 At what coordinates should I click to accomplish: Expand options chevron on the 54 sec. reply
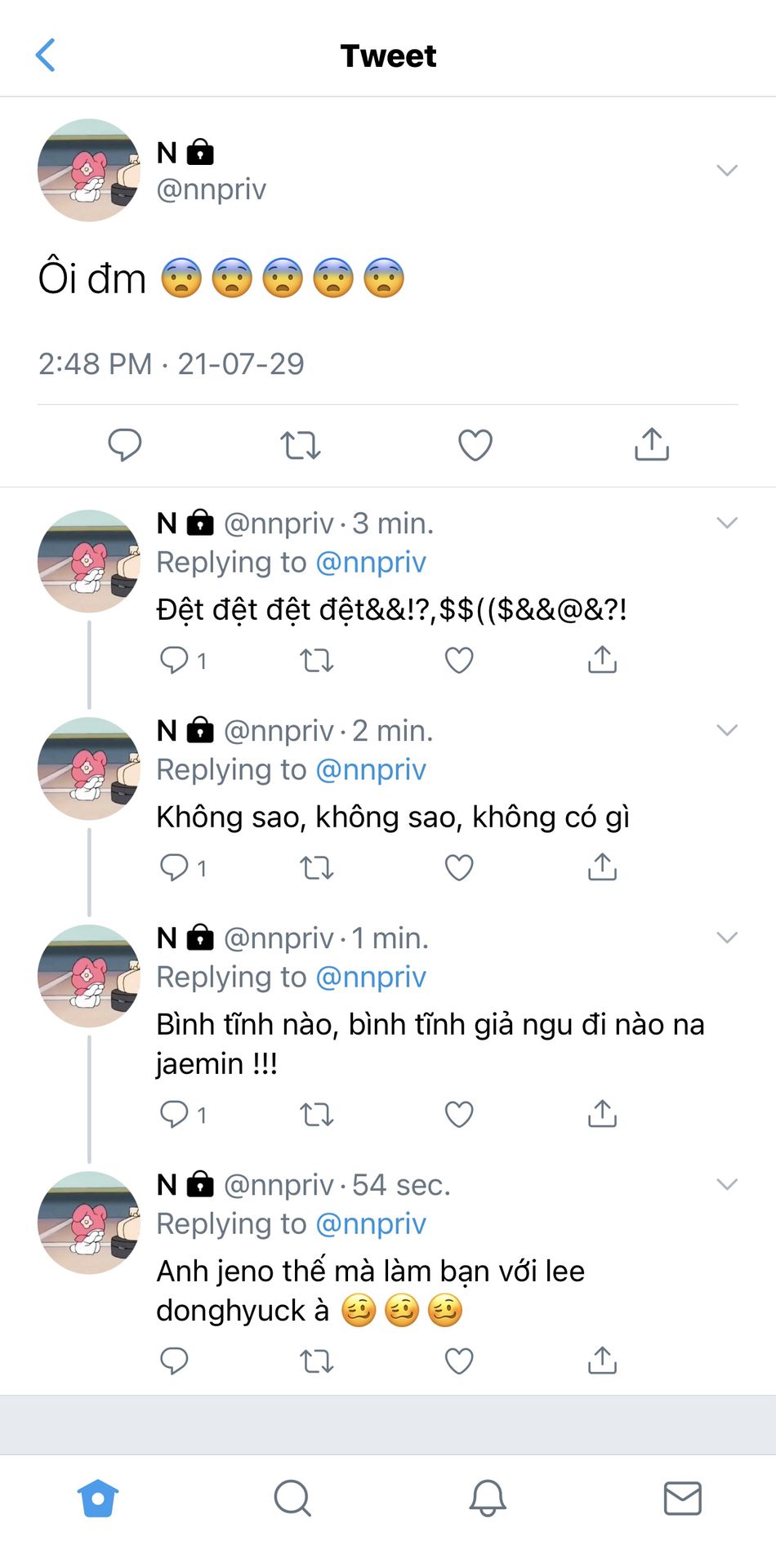click(x=726, y=1184)
